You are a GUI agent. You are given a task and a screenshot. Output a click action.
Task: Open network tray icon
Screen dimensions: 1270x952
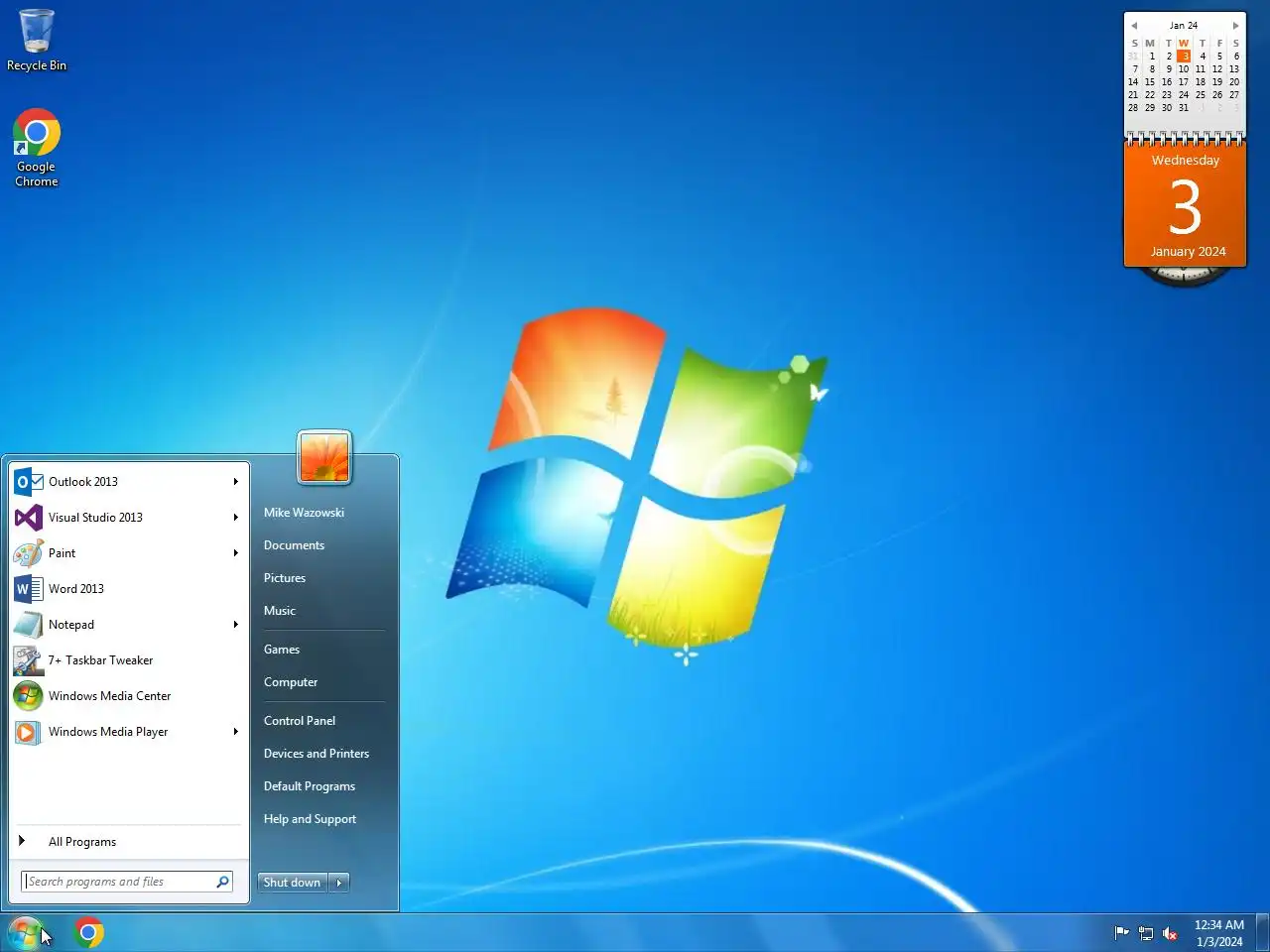[x=1146, y=932]
